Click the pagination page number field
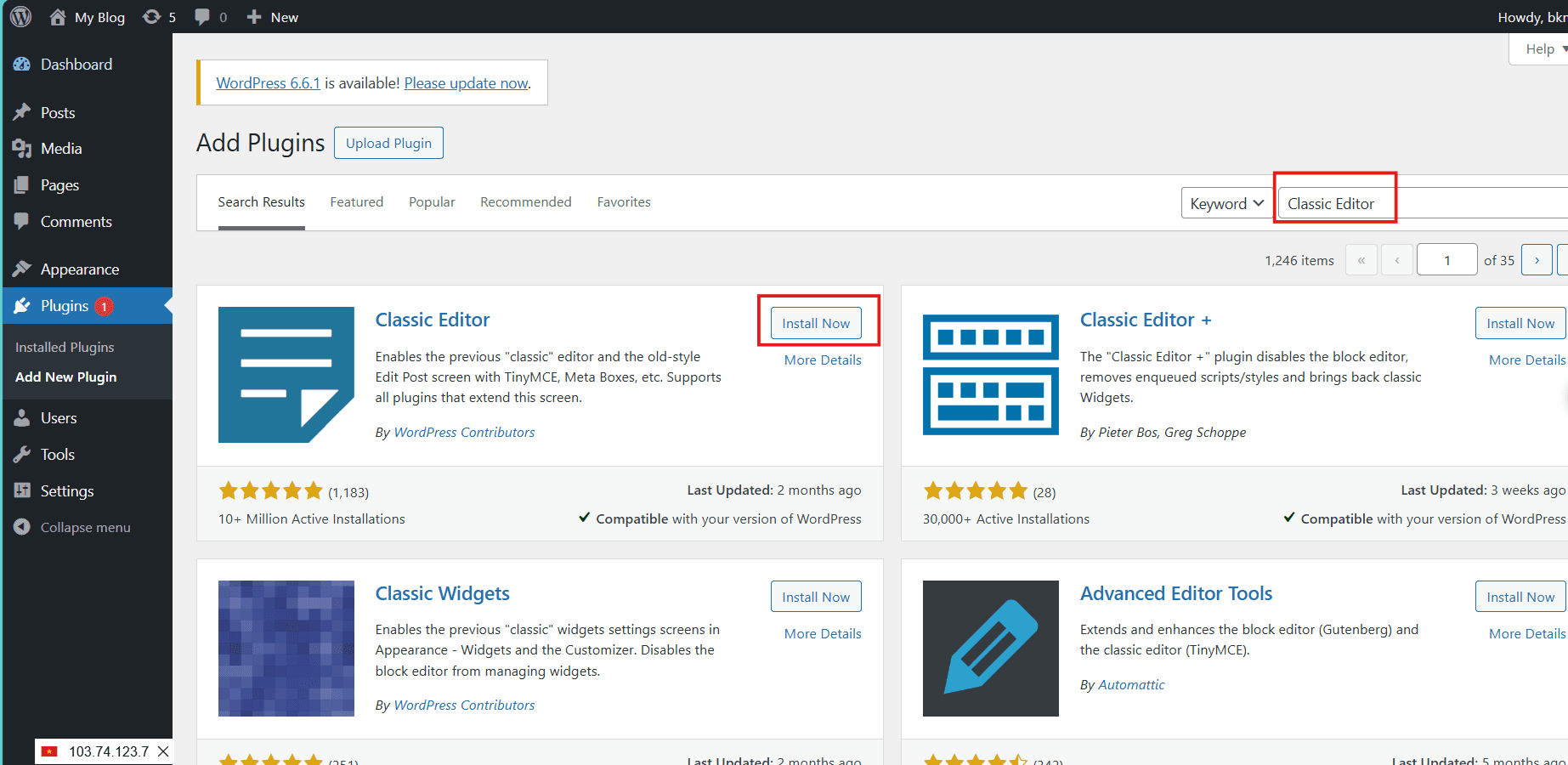 [1446, 259]
